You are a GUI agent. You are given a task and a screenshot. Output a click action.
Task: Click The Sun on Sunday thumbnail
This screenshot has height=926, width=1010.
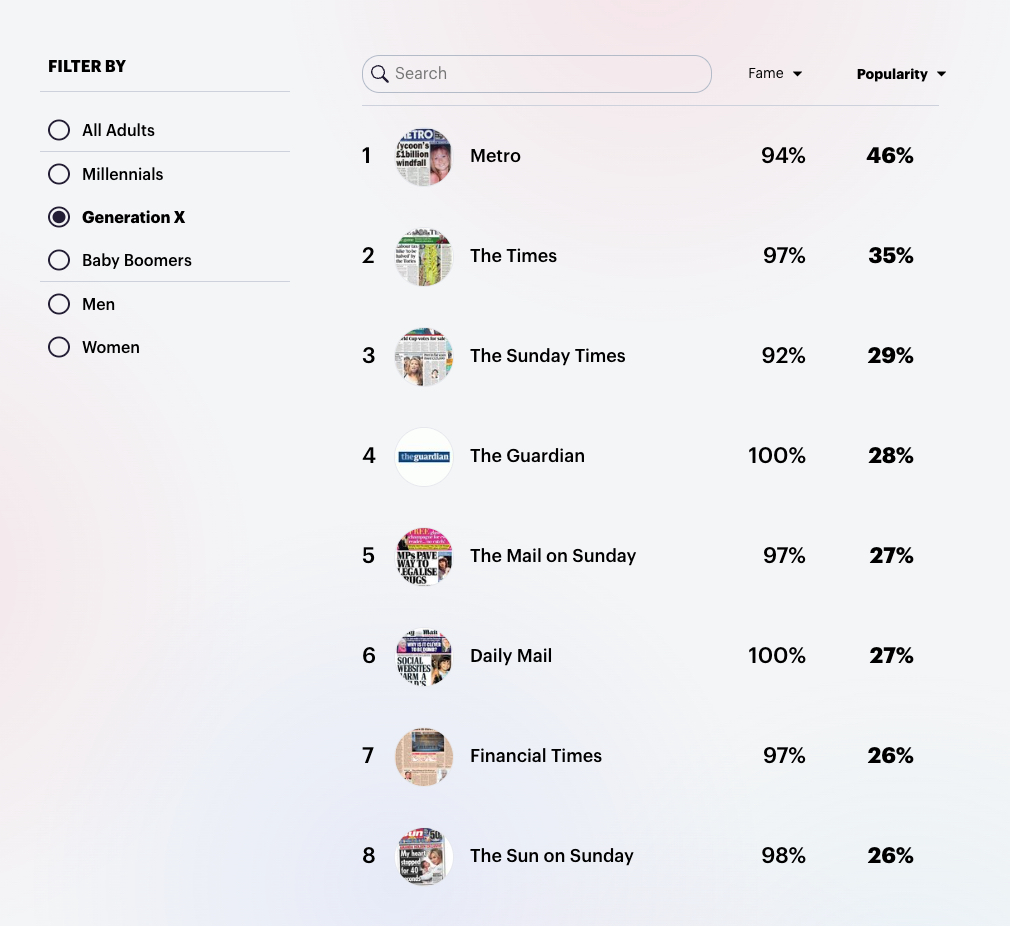point(424,857)
